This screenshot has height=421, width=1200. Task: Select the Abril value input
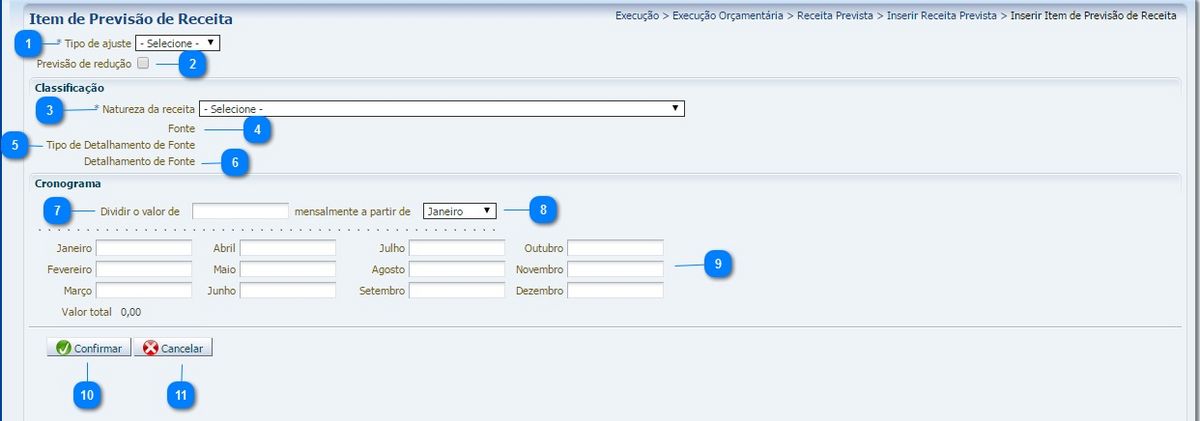tap(288, 248)
